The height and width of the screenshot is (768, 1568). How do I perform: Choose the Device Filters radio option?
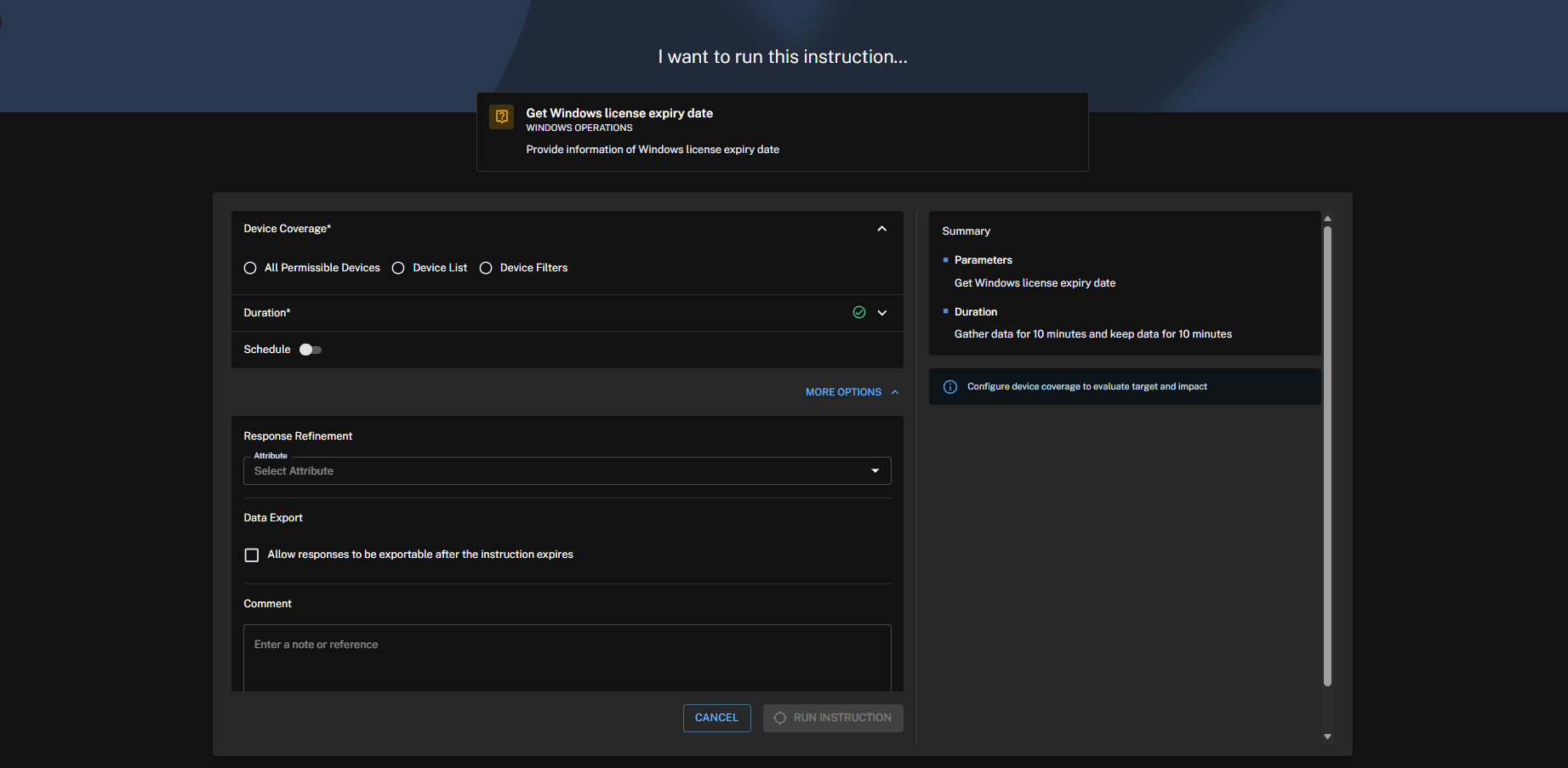[486, 268]
